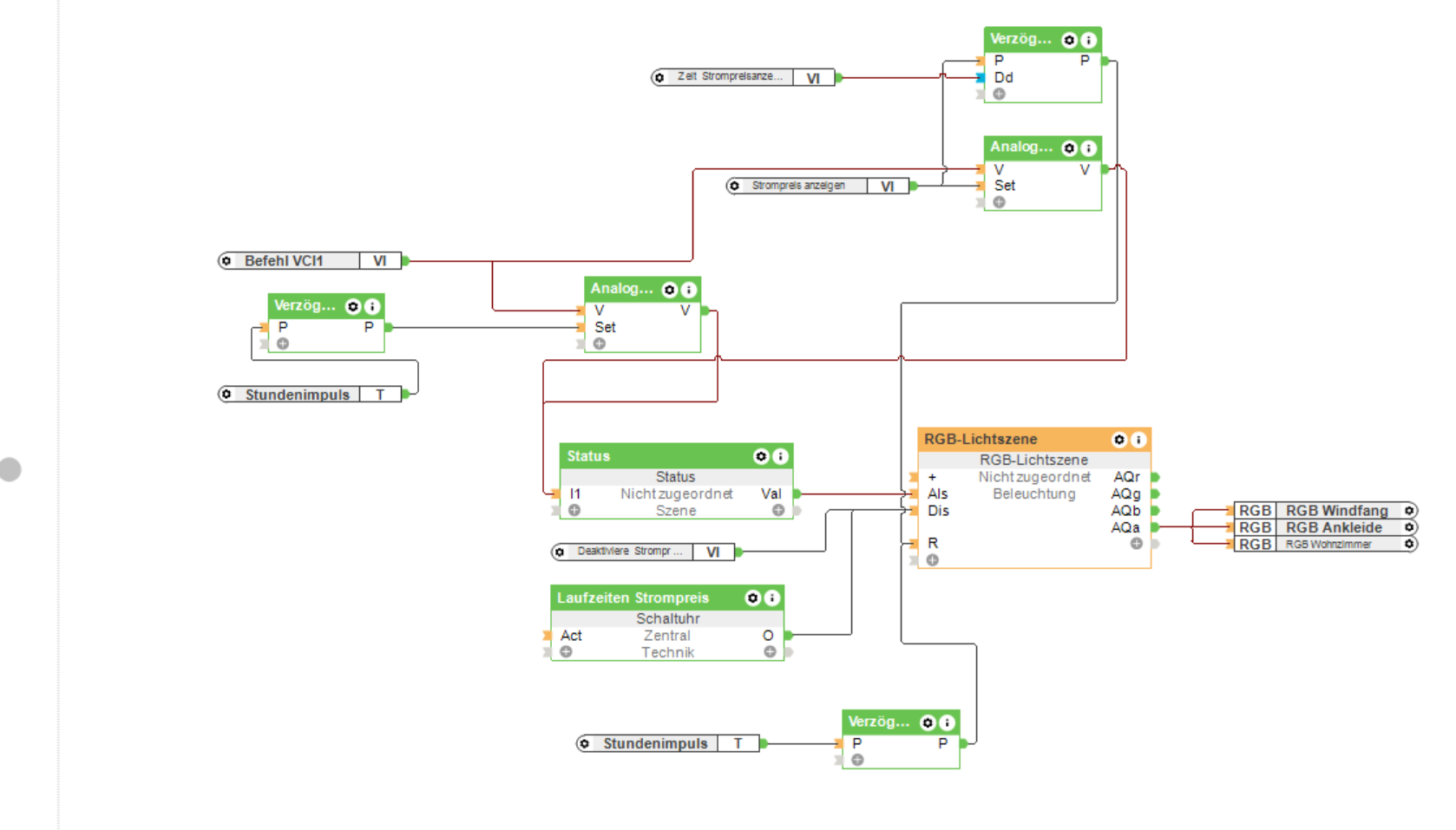The image size is (1456, 830).
Task: Show info for Analog block beside Strompreis anzeigen
Action: [x=1088, y=148]
